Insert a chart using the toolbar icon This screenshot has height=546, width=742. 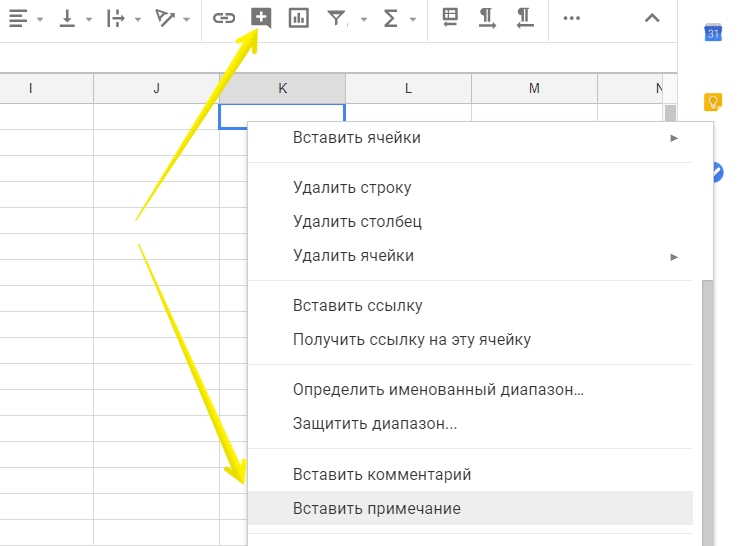click(x=298, y=18)
